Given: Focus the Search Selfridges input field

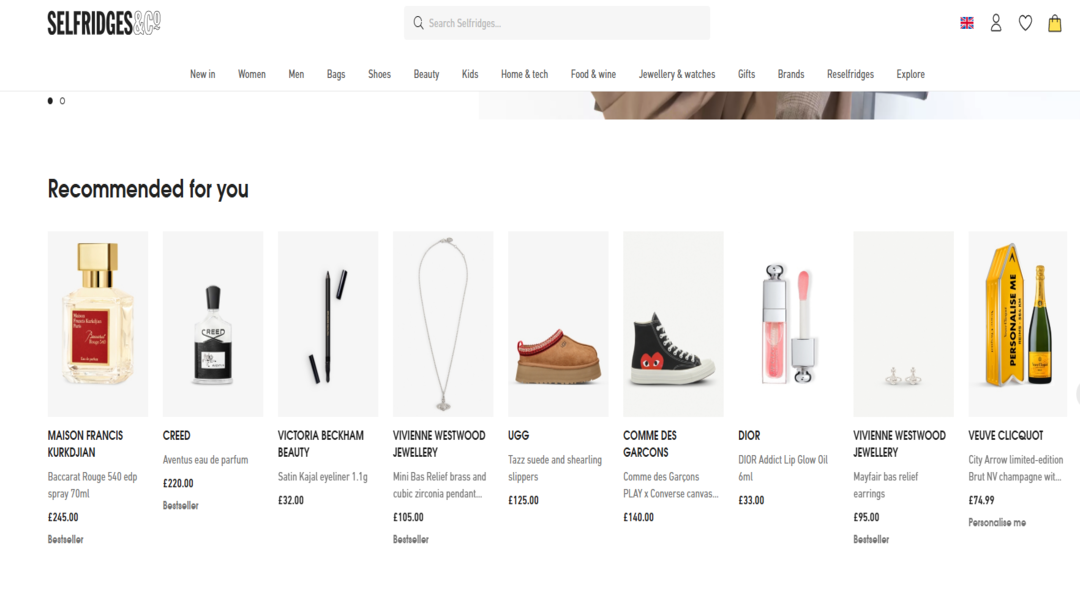Looking at the screenshot, I should click(557, 23).
